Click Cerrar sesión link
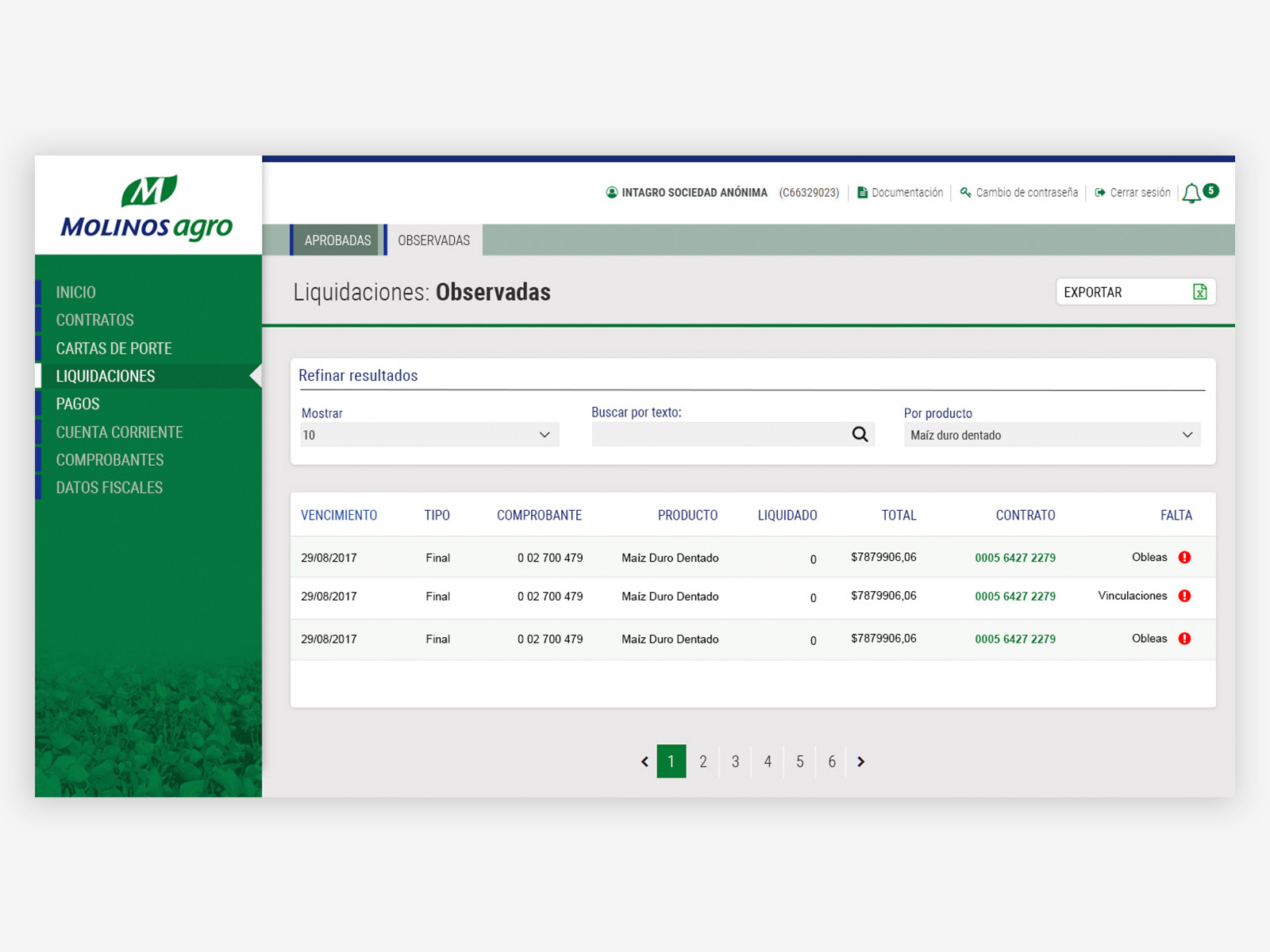This screenshot has height=952, width=1270. 1140,193
